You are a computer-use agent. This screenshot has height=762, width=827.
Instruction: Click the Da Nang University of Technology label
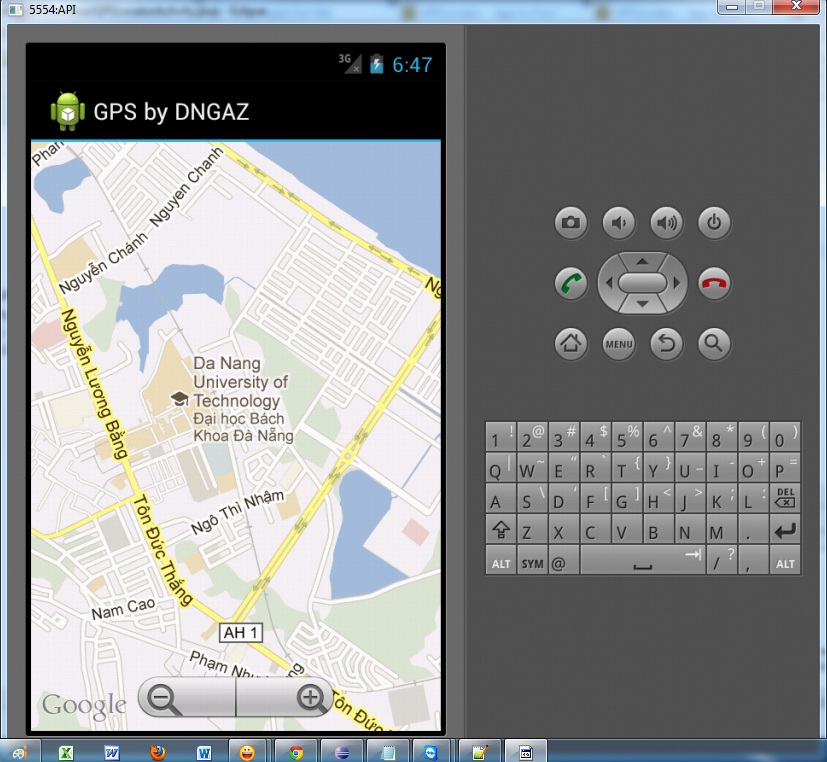tap(241, 382)
